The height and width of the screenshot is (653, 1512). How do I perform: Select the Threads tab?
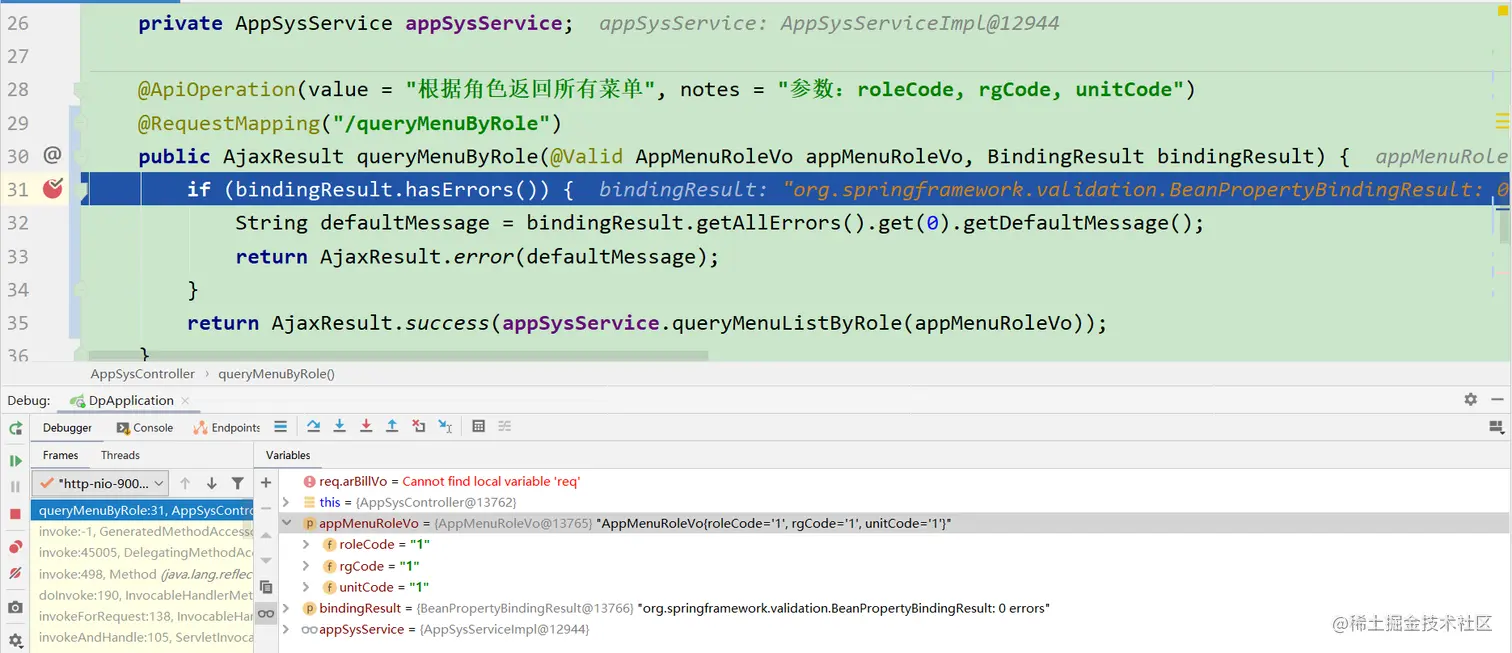click(120, 455)
